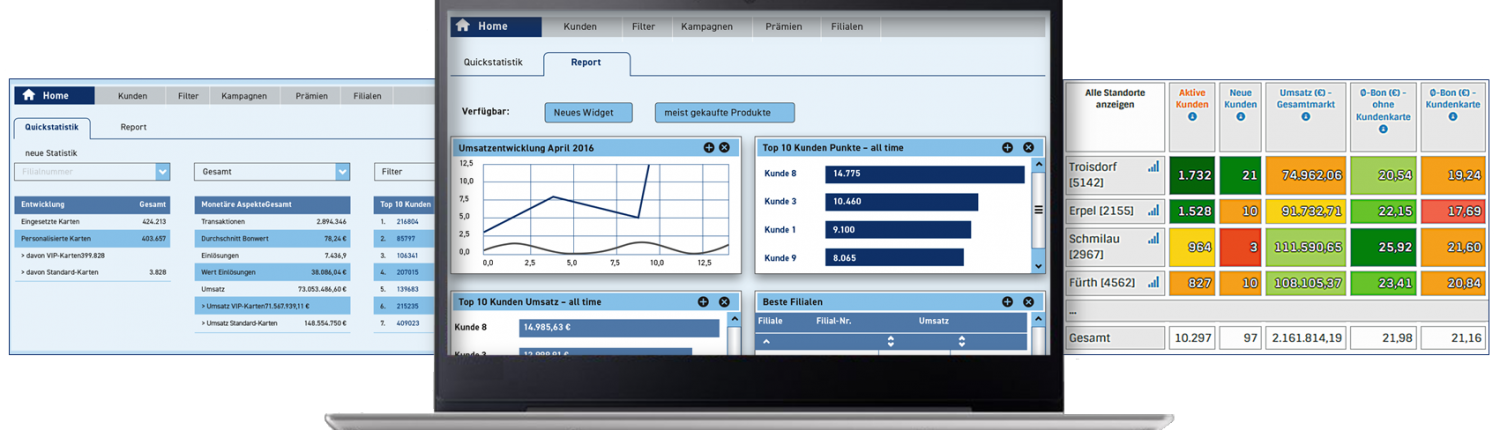The width and height of the screenshot is (1500, 430).
Task: Open the Filter dropdown field in left window
Action: [x=404, y=172]
